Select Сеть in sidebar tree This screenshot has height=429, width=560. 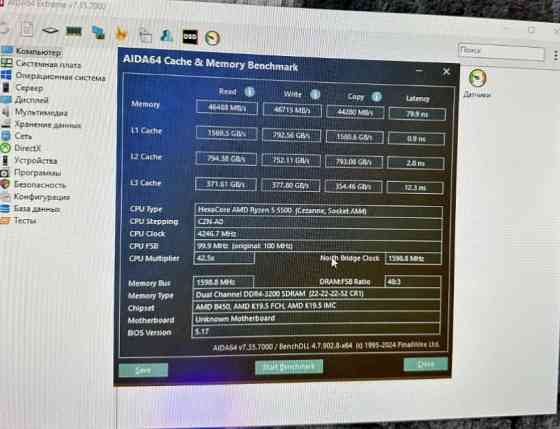click(x=23, y=136)
